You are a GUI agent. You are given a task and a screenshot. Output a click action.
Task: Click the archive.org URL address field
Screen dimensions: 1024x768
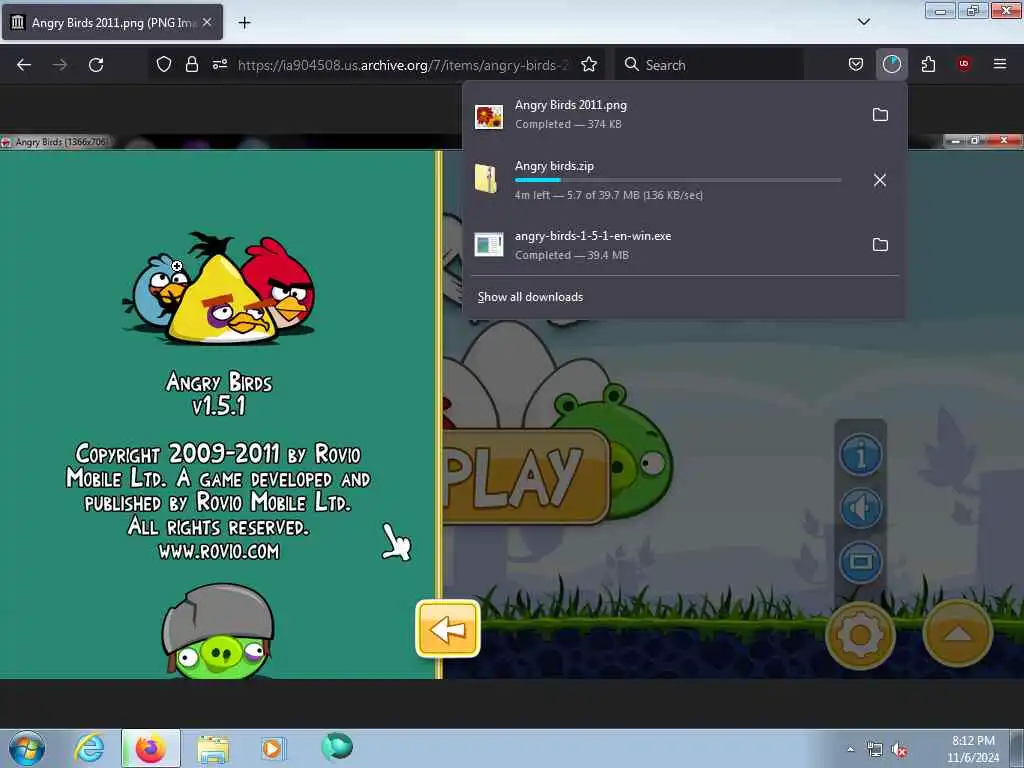tap(403, 65)
